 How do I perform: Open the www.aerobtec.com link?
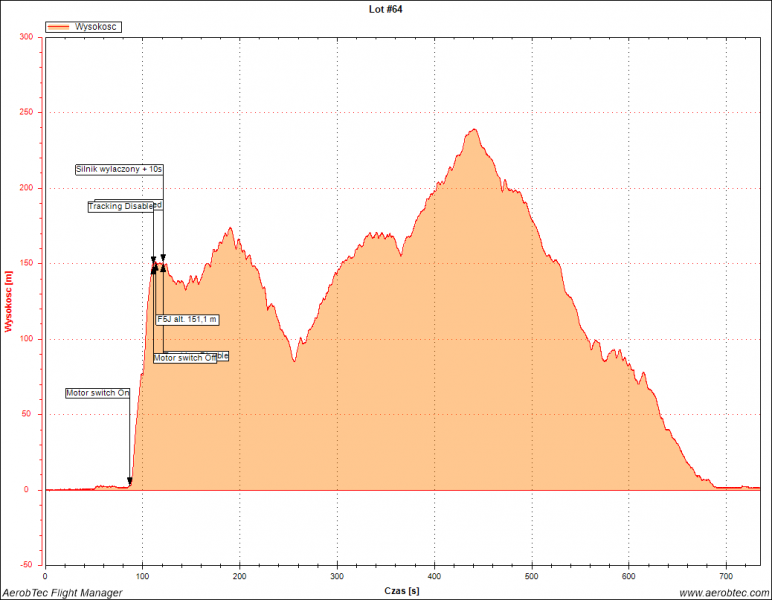point(724,593)
